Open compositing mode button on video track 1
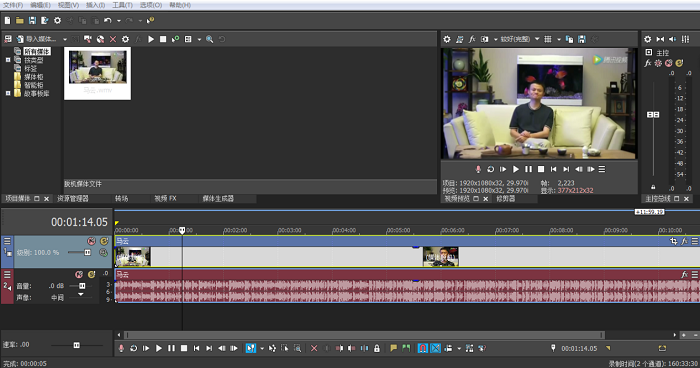The height and width of the screenshot is (368, 700). [103, 253]
